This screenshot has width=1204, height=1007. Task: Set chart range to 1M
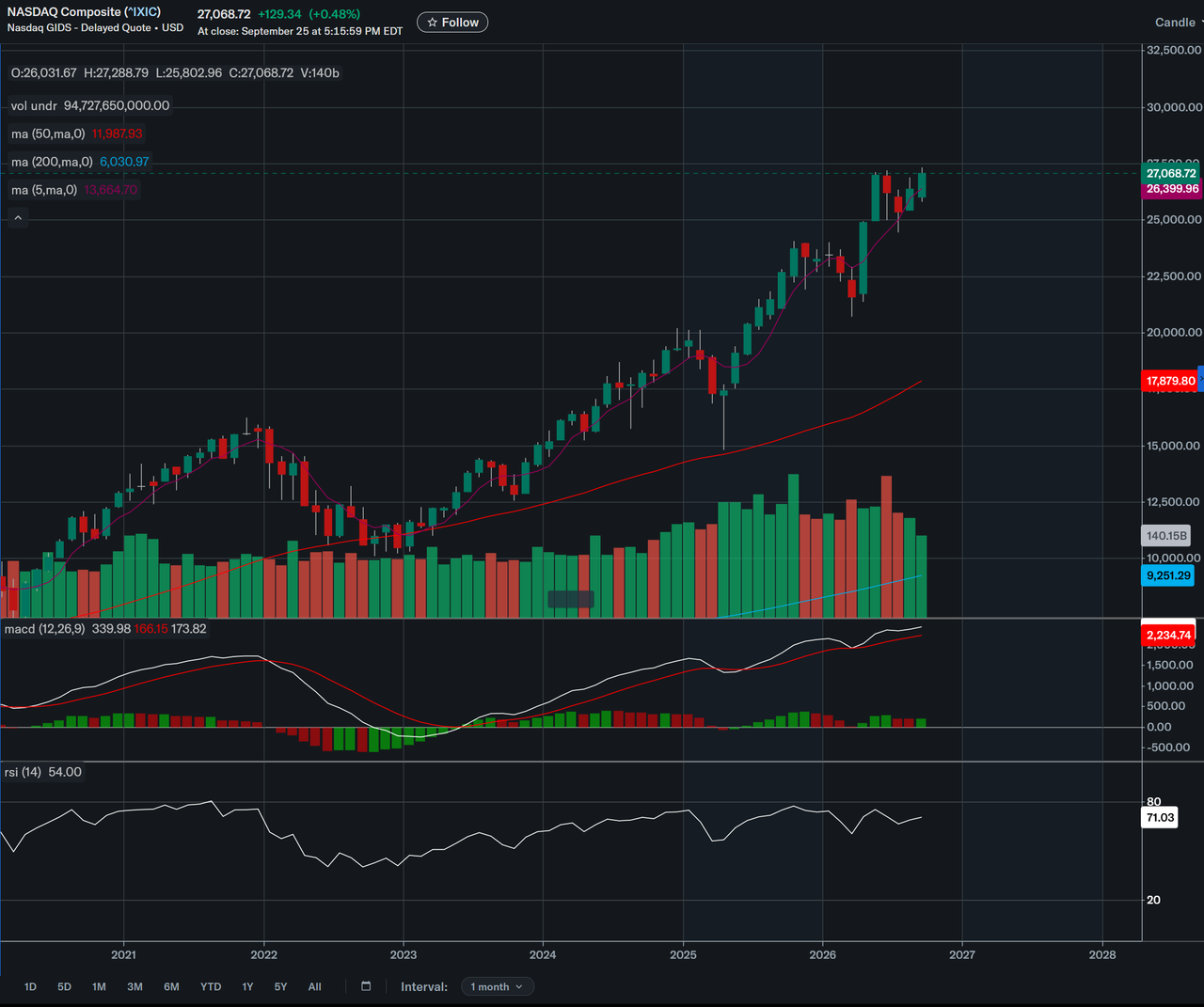[99, 986]
